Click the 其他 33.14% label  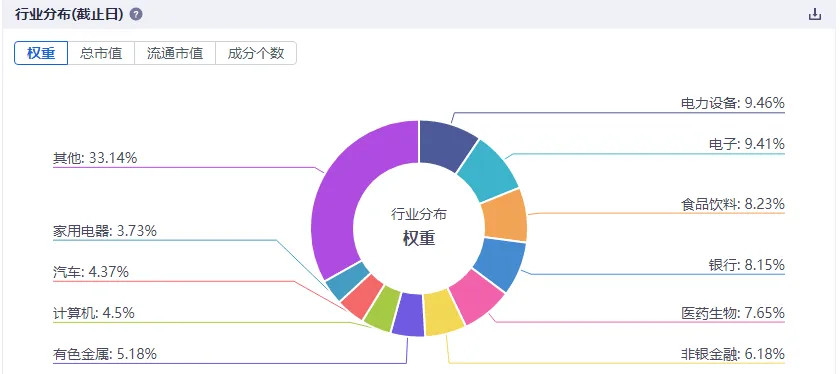coord(95,158)
